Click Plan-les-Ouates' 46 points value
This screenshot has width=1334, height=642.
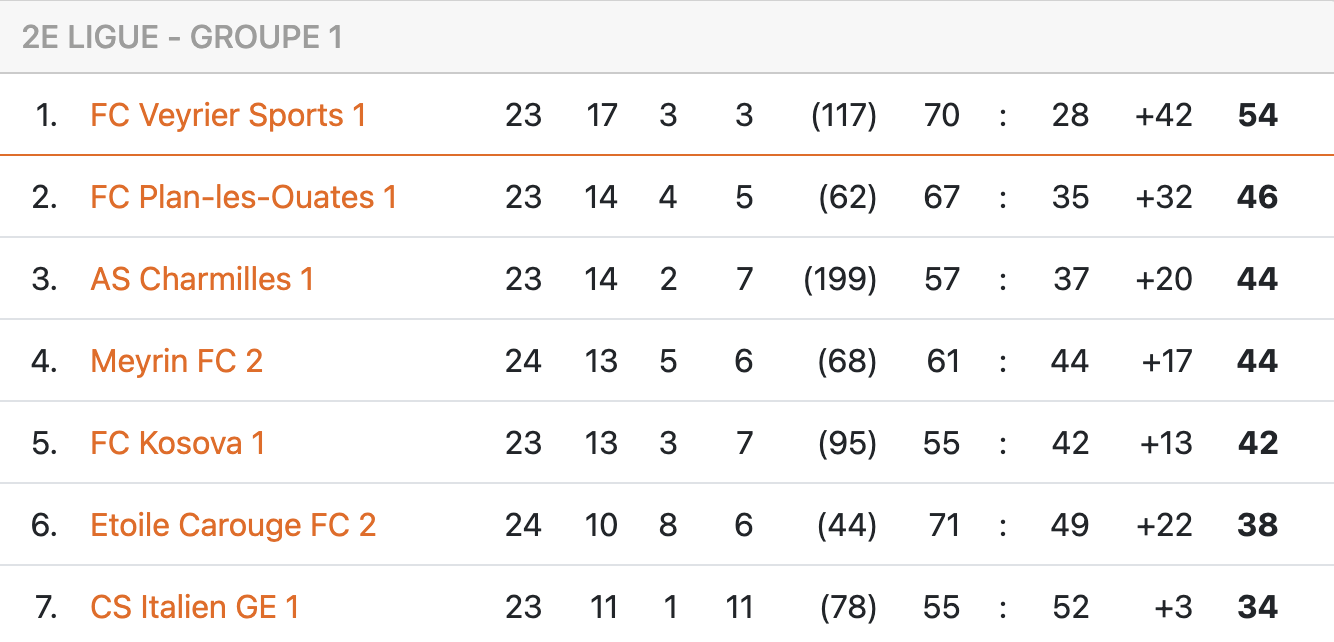coord(1258,197)
